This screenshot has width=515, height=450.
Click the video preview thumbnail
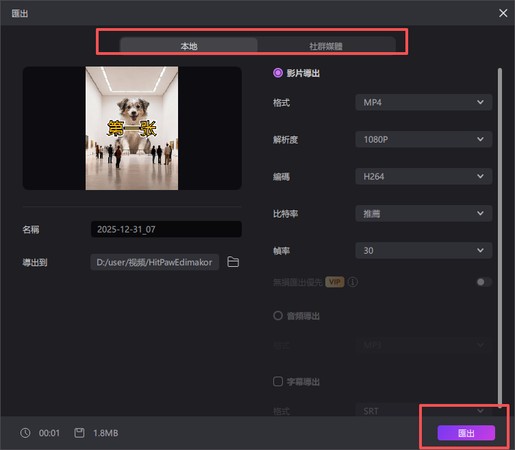[132, 128]
